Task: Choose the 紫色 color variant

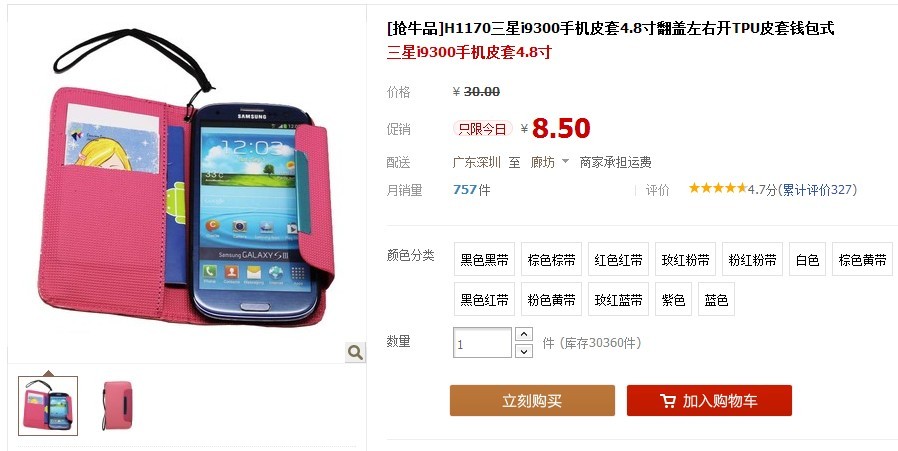Action: (x=673, y=299)
